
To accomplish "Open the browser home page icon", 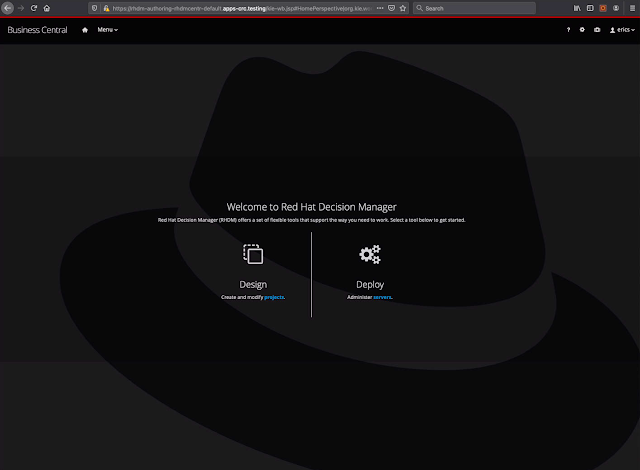I will click(47, 8).
